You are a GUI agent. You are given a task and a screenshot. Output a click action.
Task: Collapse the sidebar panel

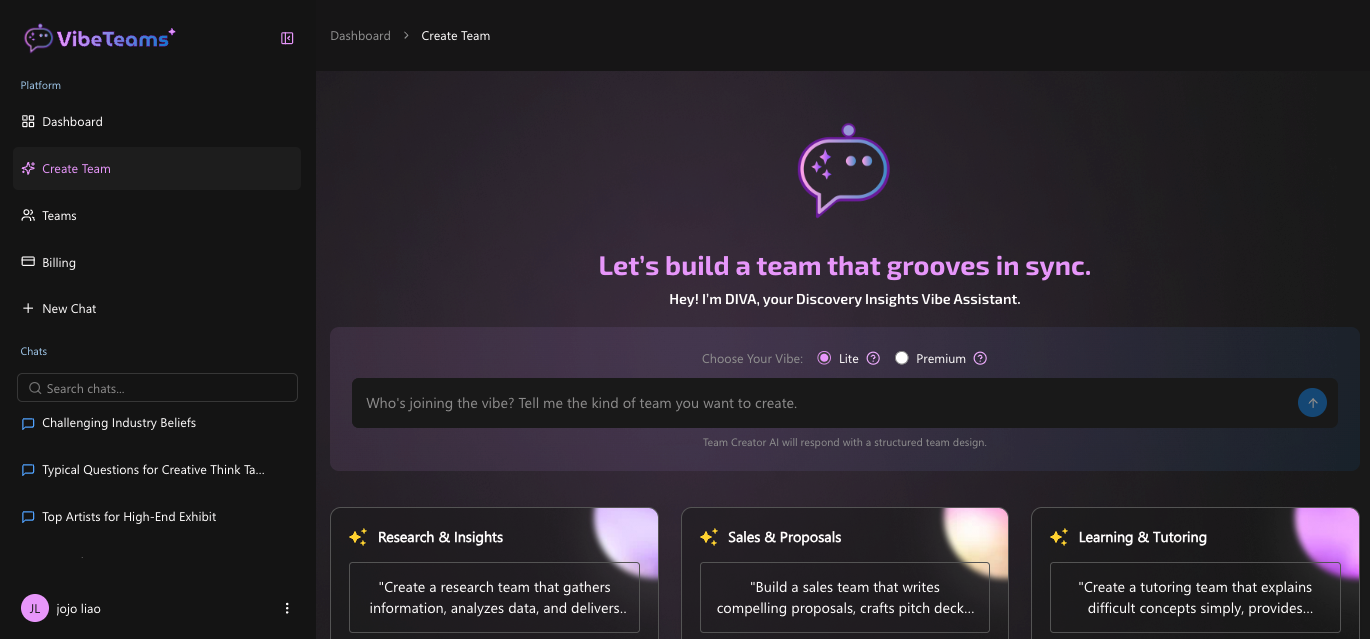click(x=287, y=37)
